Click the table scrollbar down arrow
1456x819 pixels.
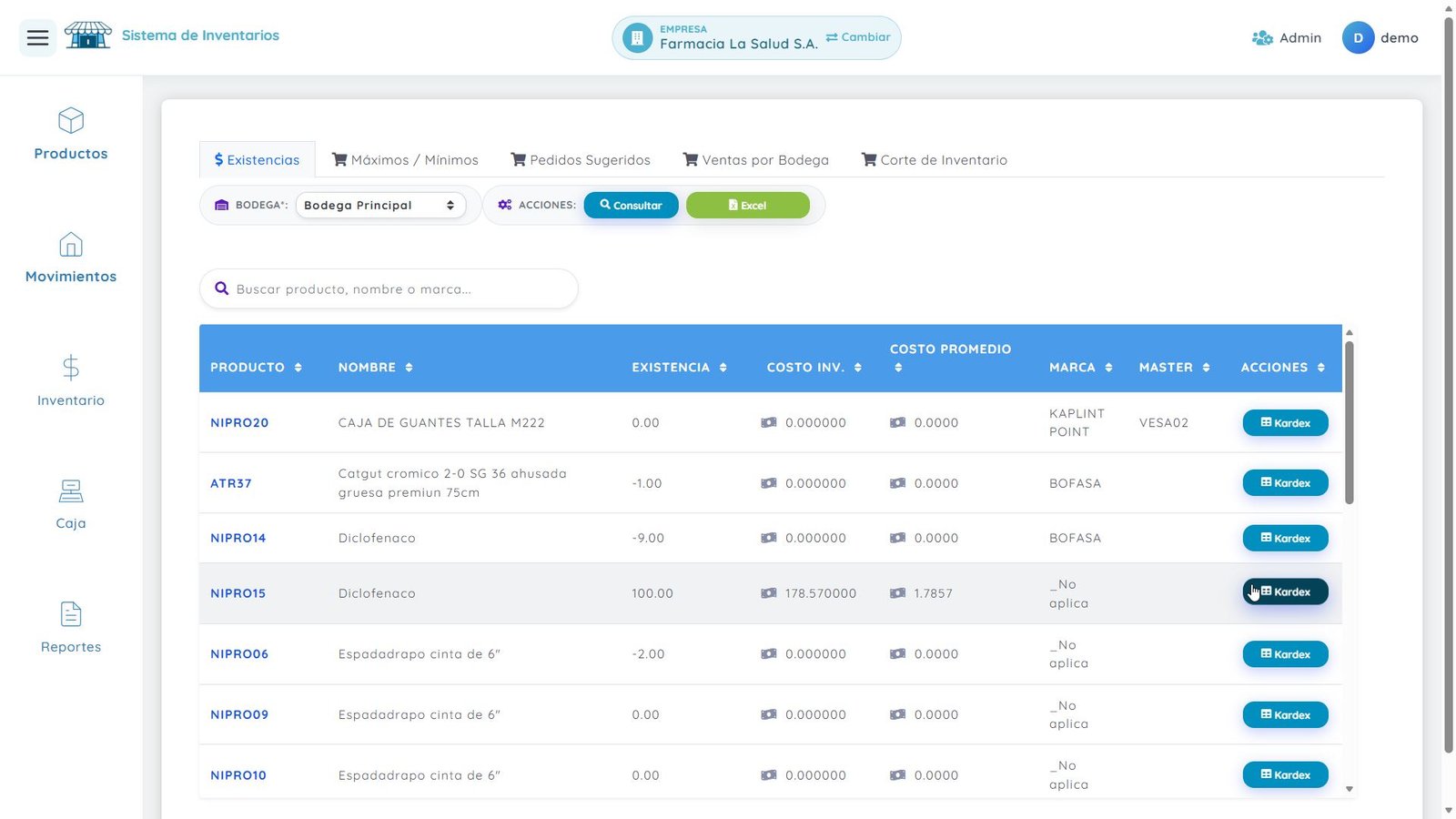pyautogui.click(x=1350, y=789)
